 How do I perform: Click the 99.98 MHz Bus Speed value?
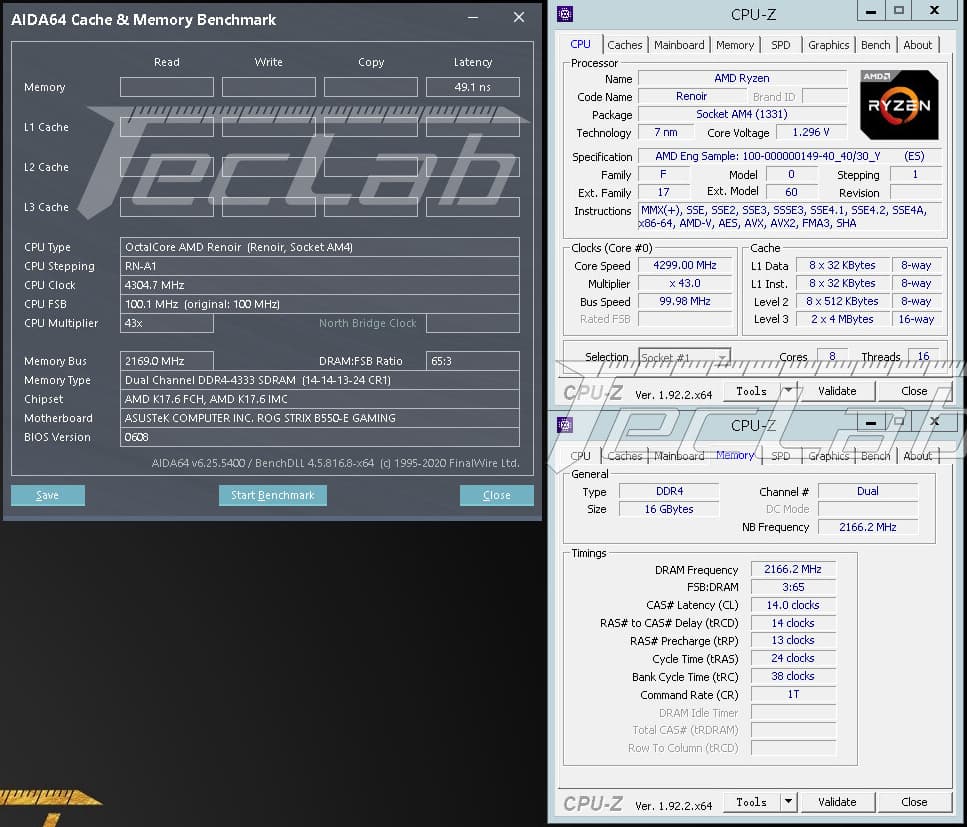(685, 301)
